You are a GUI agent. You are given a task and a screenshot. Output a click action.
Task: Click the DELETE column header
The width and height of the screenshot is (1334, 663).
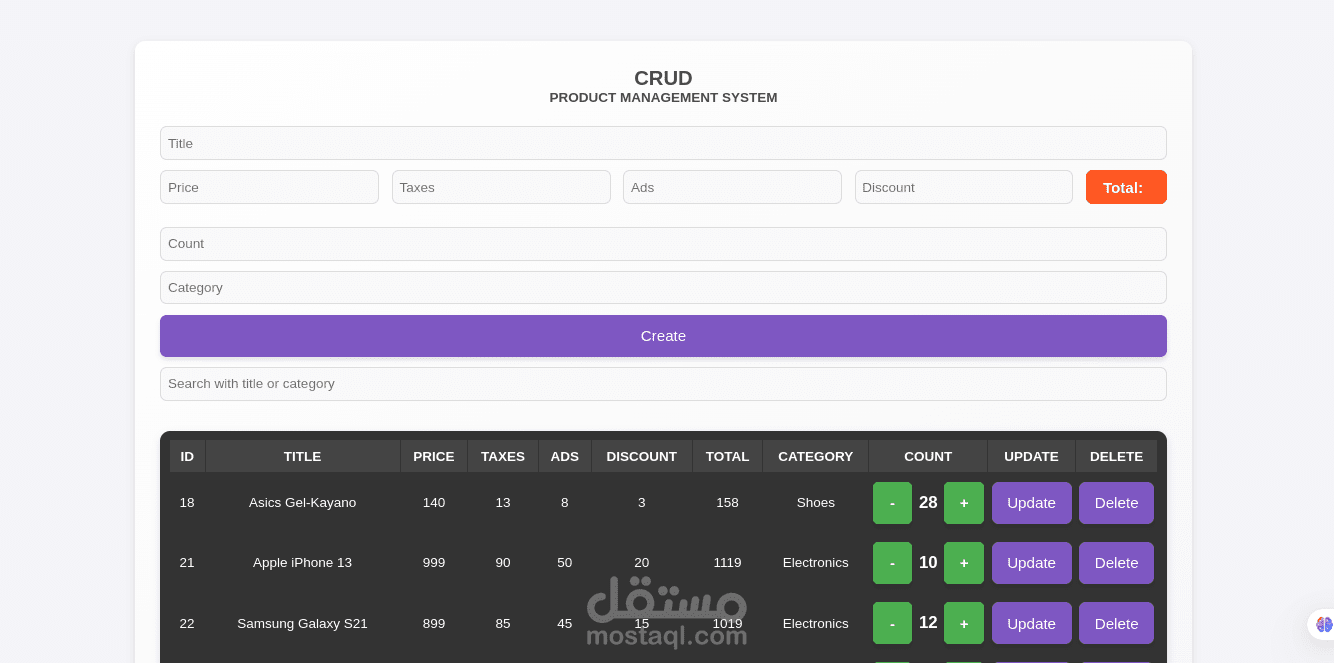[x=1116, y=456]
